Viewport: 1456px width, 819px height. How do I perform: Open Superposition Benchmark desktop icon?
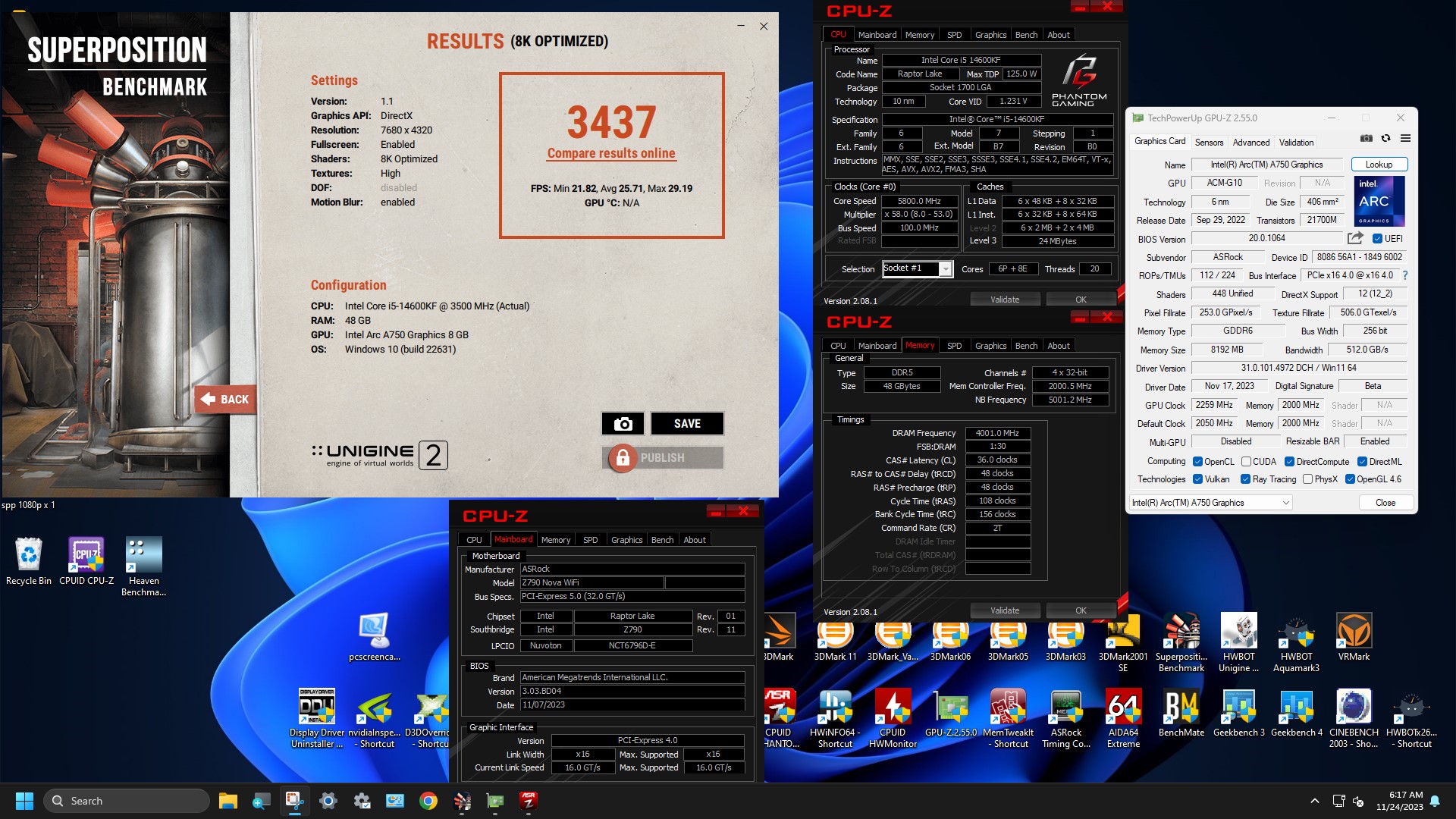click(1181, 643)
